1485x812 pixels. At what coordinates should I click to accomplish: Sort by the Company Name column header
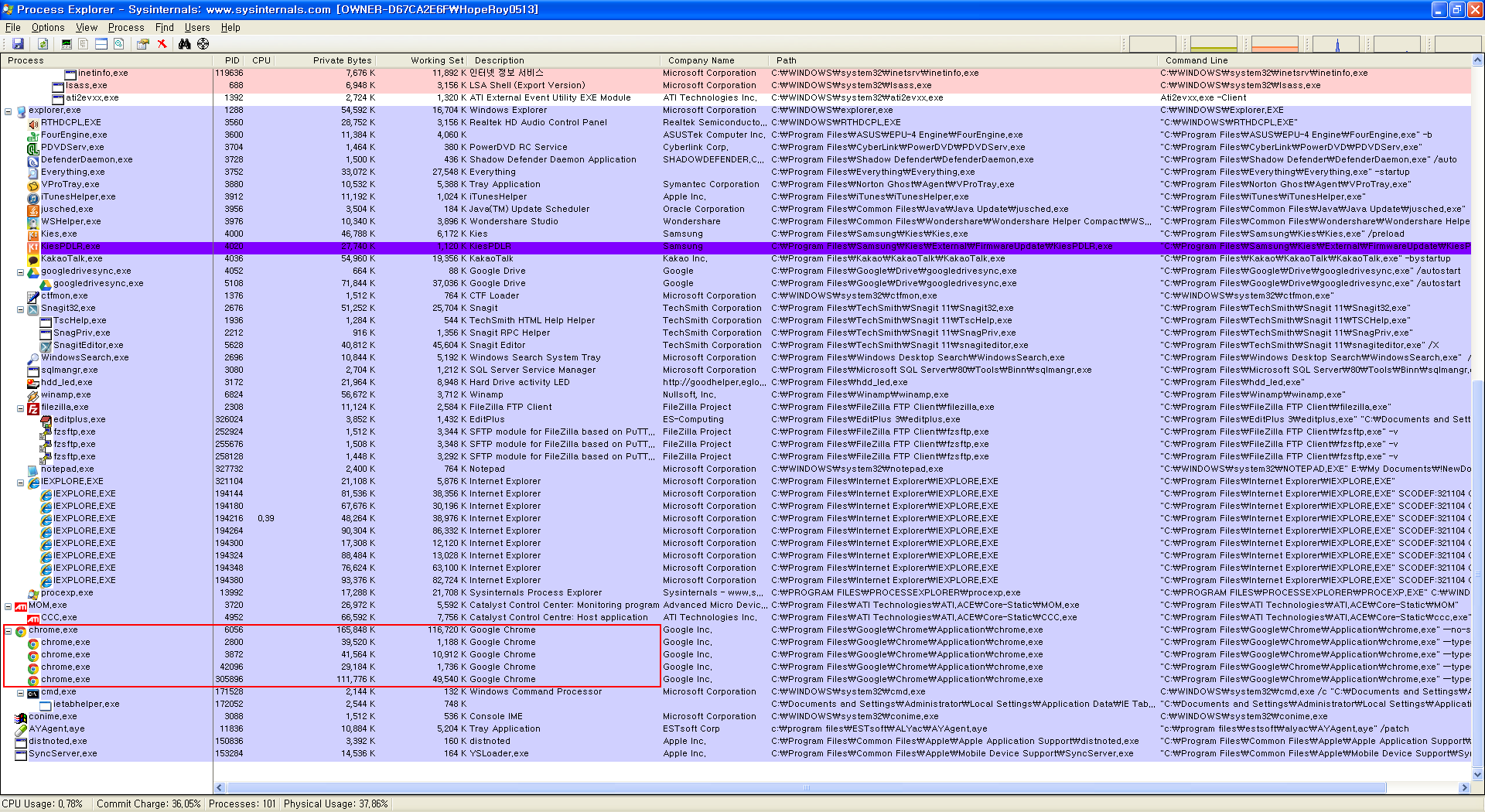715,60
